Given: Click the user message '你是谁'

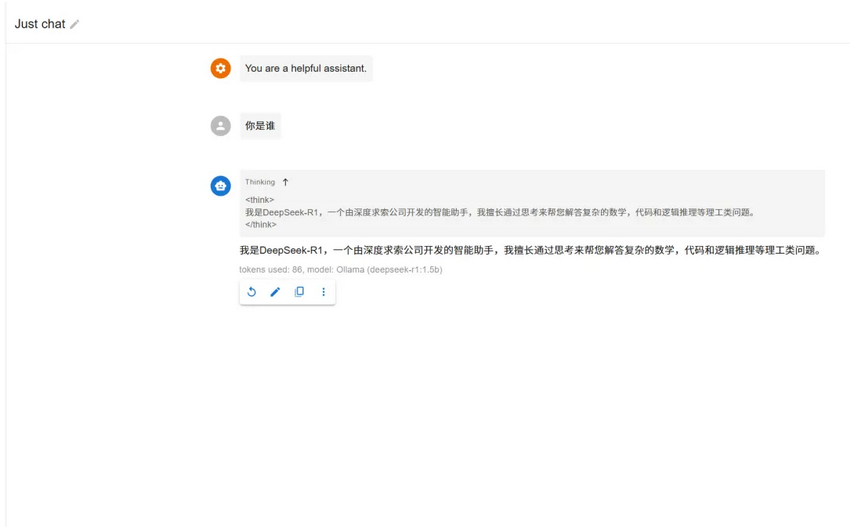Looking at the screenshot, I should [x=260, y=126].
